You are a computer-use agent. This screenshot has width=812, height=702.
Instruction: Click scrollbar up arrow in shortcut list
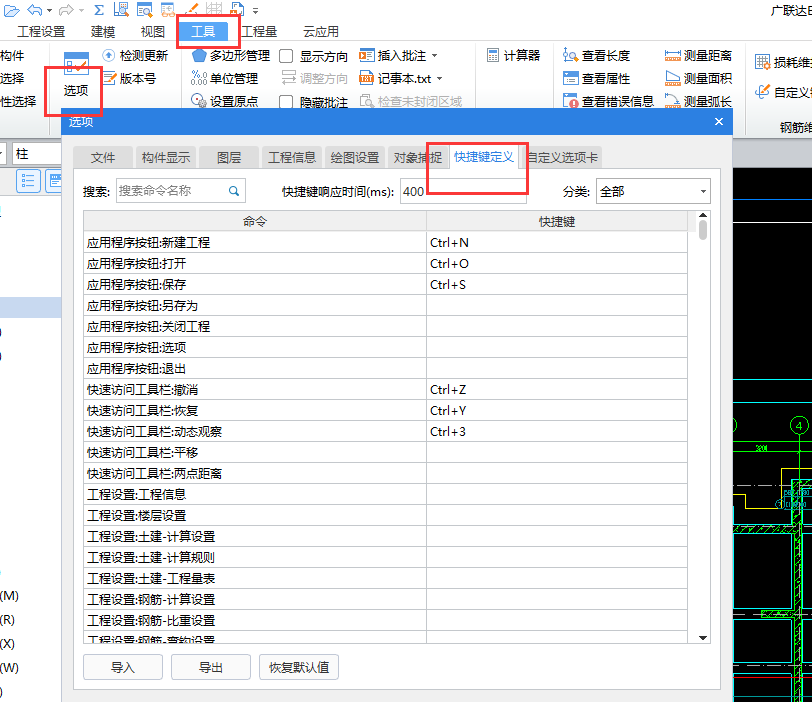[x=703, y=215]
